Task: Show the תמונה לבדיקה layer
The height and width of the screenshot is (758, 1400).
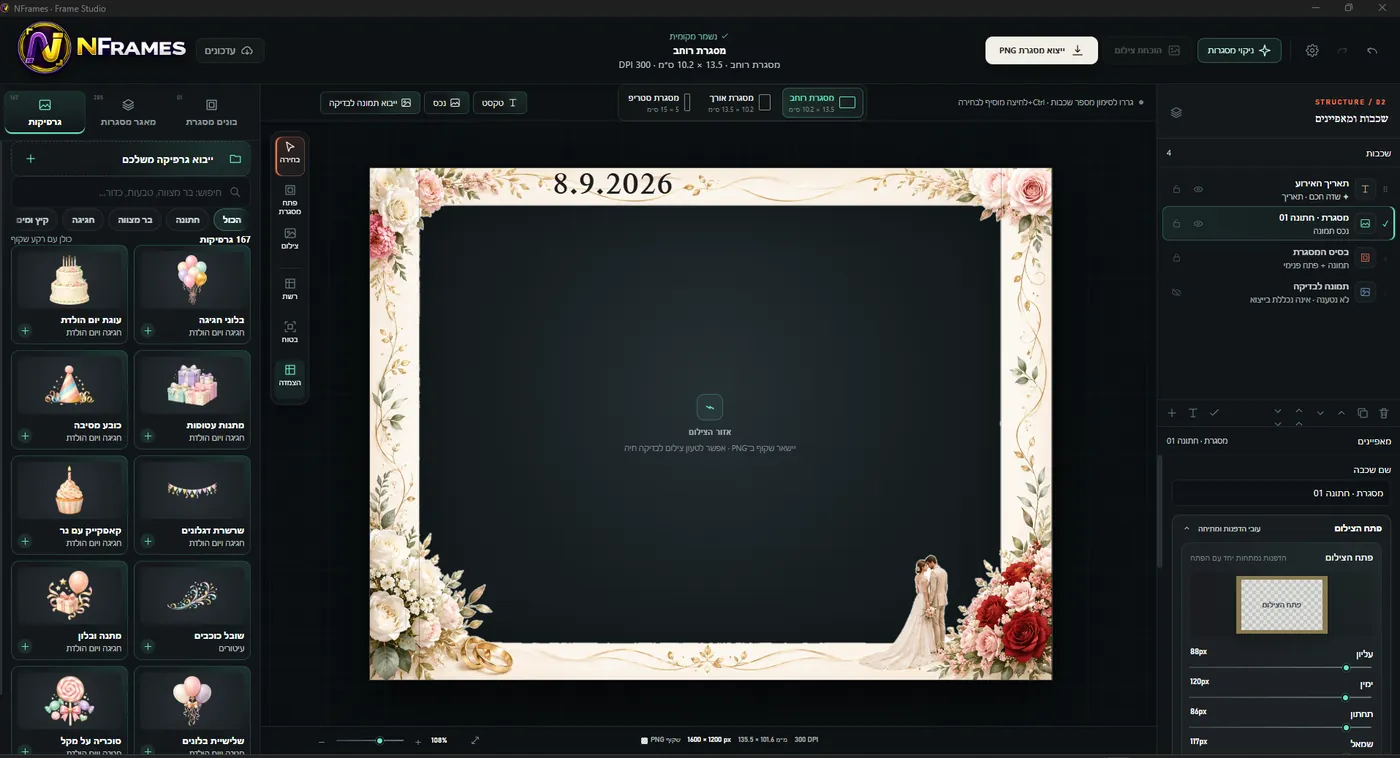Action: pos(1176,292)
